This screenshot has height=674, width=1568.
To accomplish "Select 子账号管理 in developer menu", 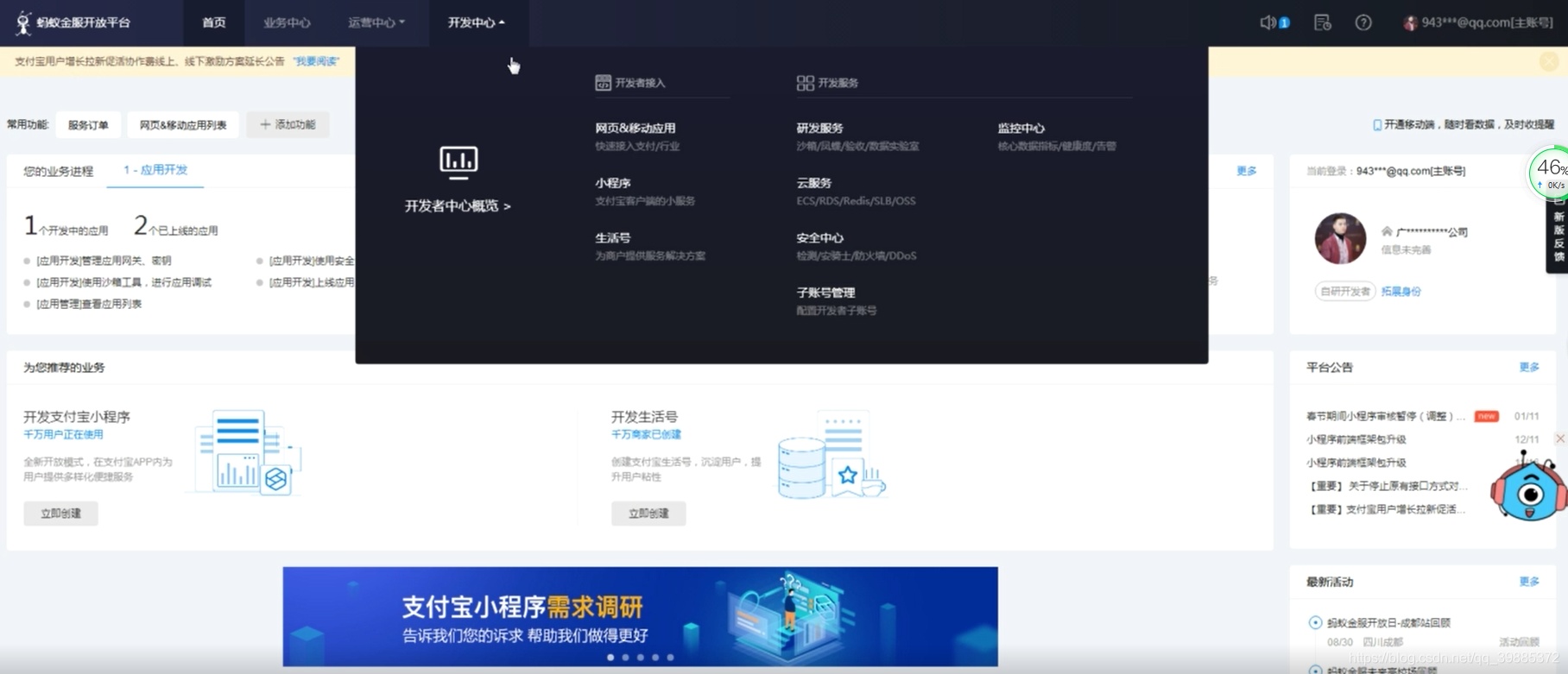I will pyautogui.click(x=826, y=293).
